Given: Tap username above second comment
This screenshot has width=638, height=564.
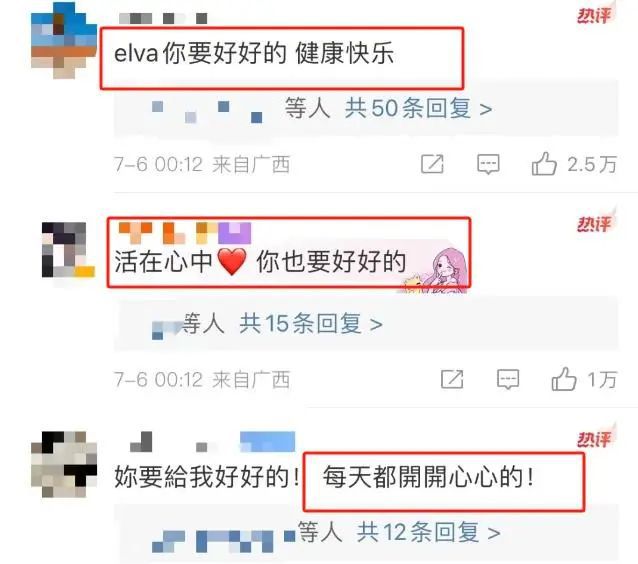Looking at the screenshot, I should click(184, 233).
